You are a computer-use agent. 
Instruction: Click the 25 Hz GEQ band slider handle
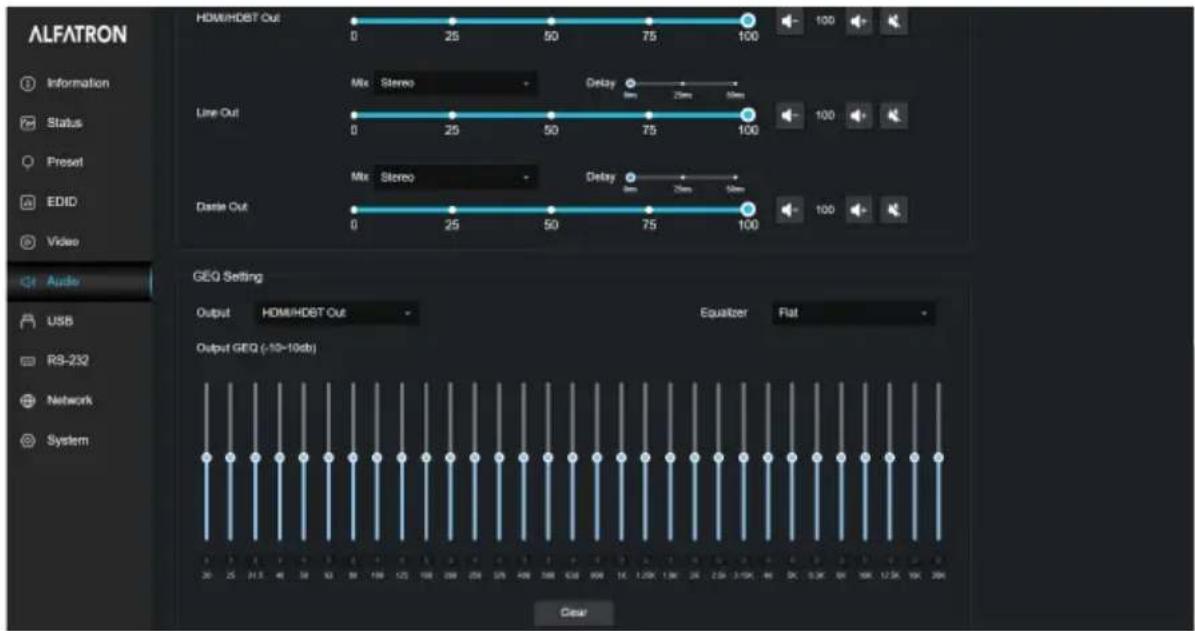230,457
